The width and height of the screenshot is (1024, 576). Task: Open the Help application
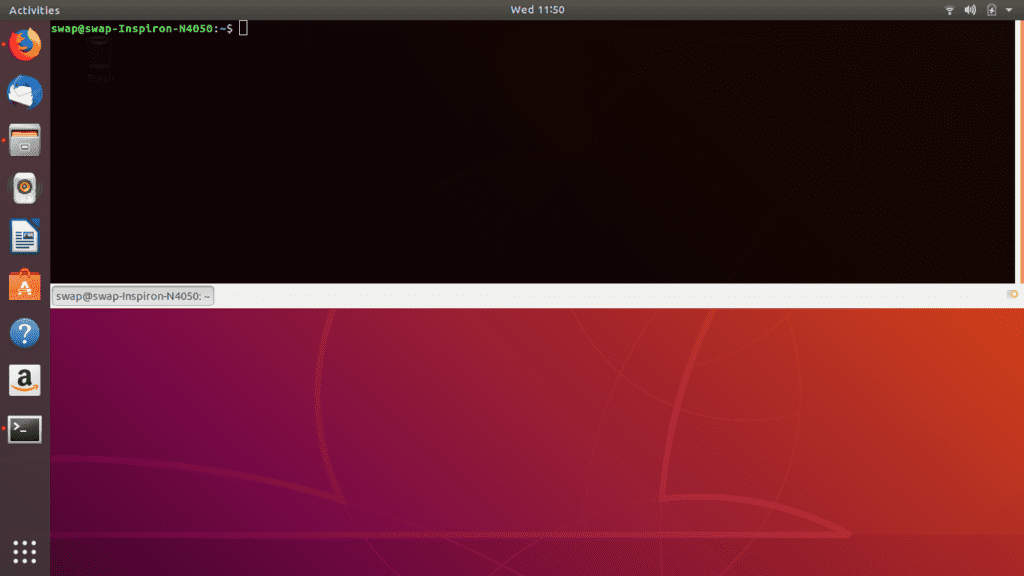23,333
